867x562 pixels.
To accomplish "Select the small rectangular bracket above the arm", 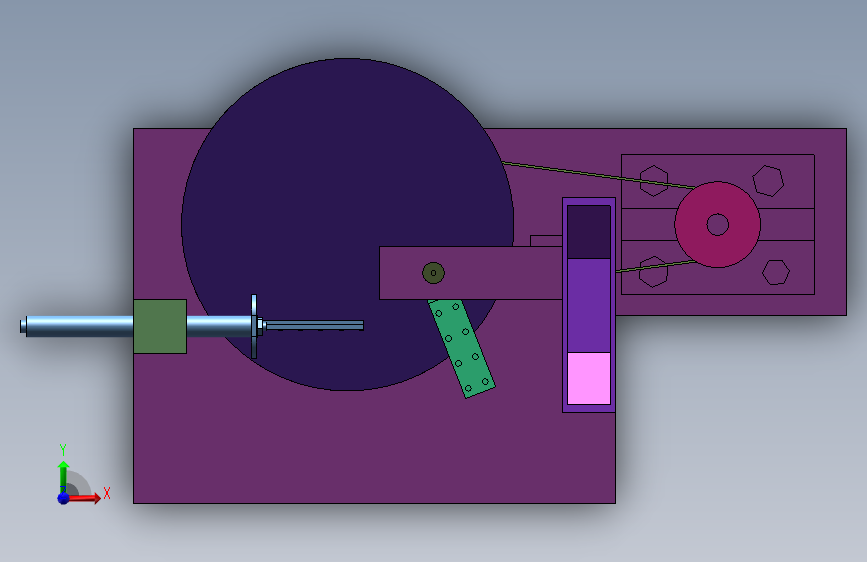I will pos(546,241).
